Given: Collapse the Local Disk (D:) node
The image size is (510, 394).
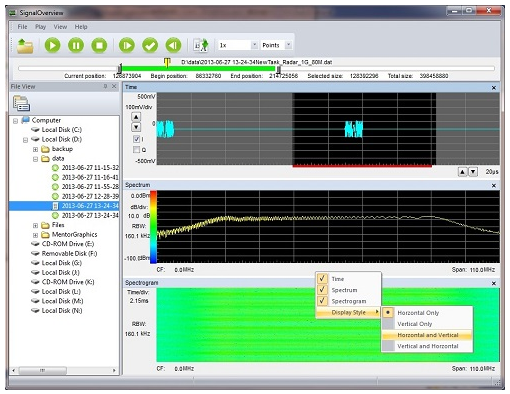Looking at the screenshot, I should [25, 140].
